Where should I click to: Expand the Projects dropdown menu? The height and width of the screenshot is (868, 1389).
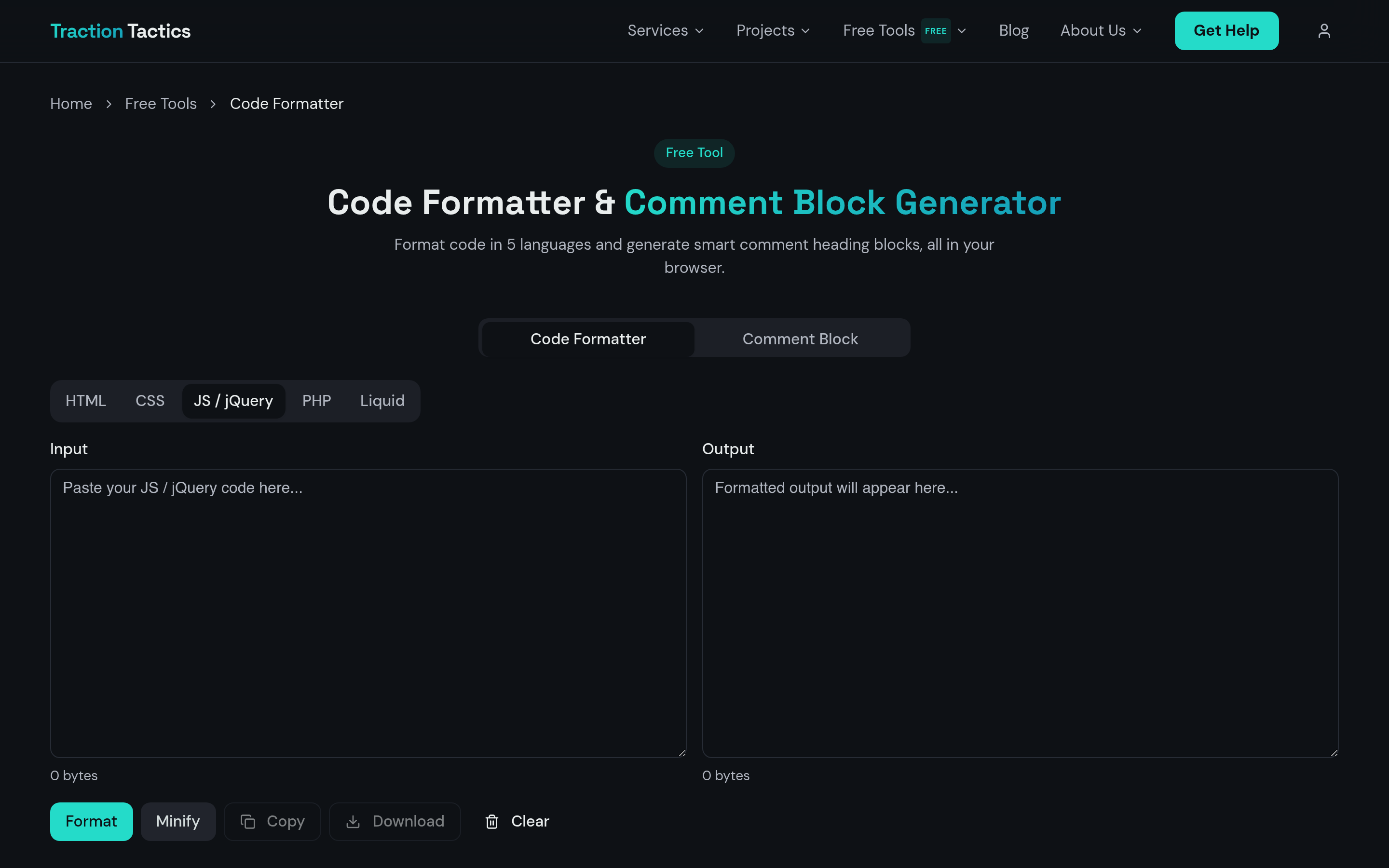[773, 31]
